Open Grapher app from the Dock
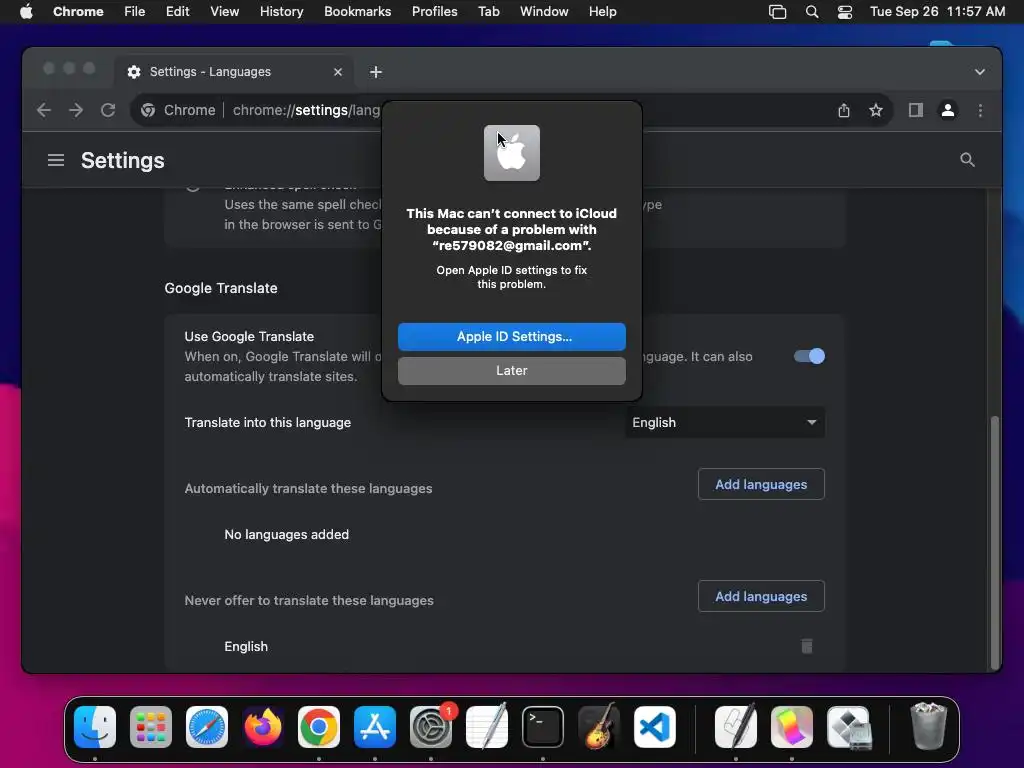The image size is (1024, 768). pyautogui.click(x=792, y=727)
